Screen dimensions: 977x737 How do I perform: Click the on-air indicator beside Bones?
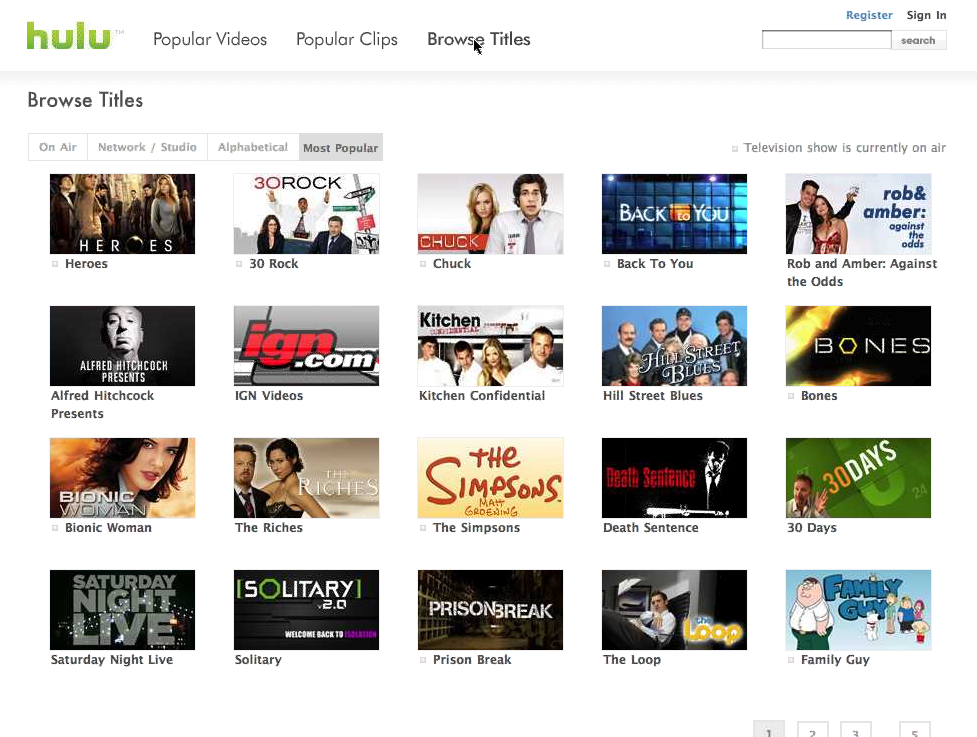(791, 396)
